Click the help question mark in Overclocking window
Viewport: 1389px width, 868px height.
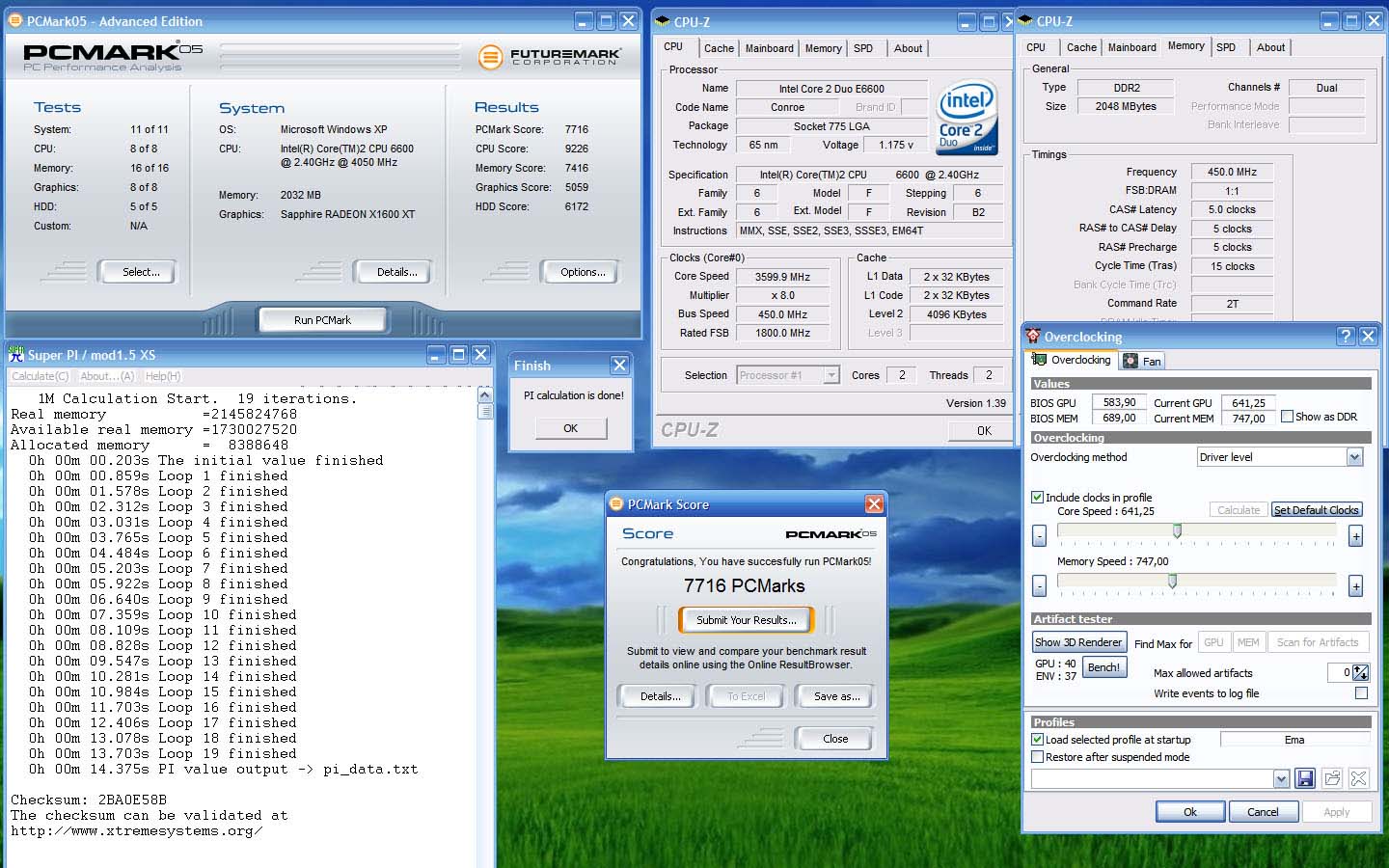click(x=1346, y=336)
